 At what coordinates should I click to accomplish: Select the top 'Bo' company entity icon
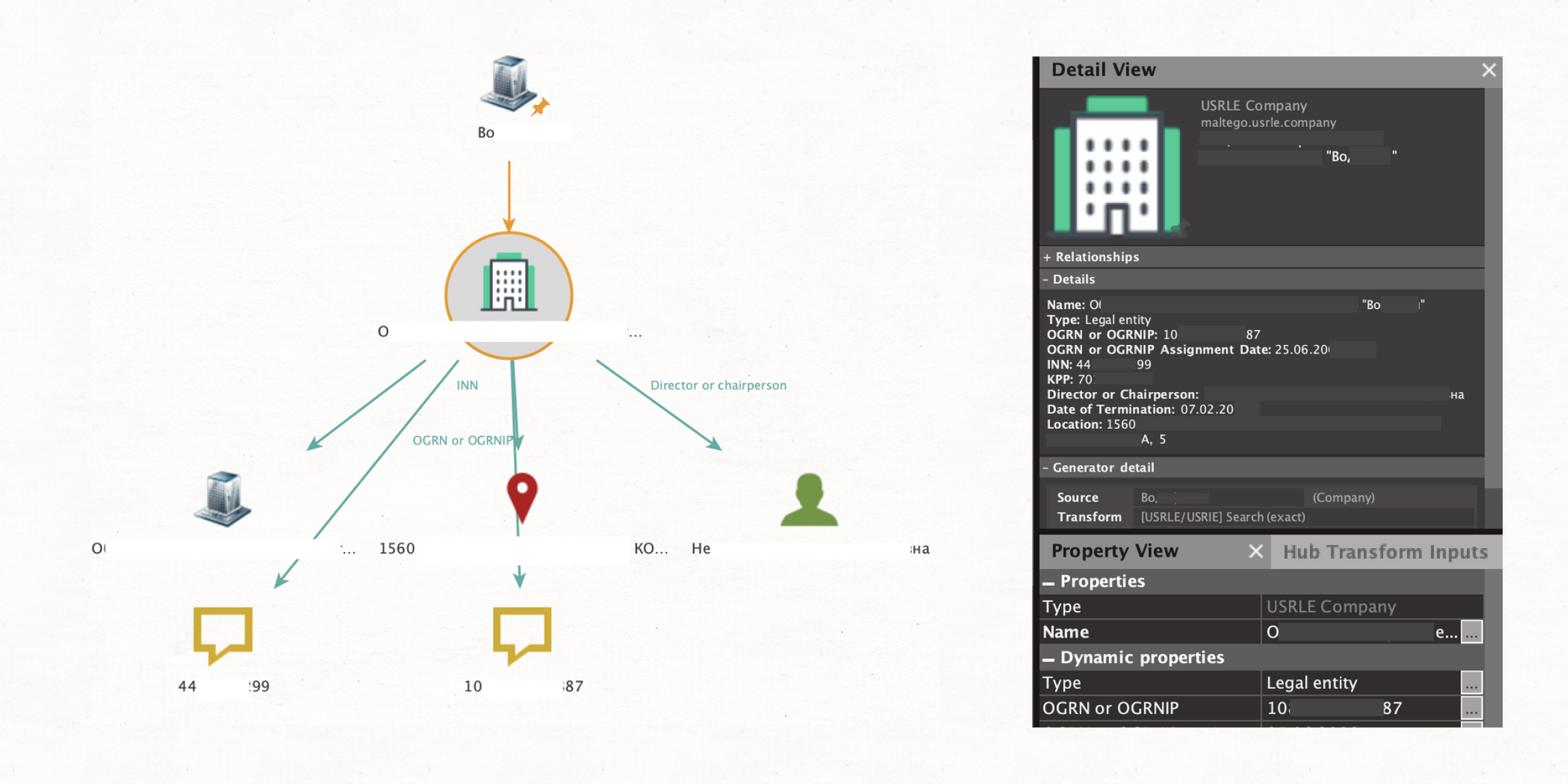[510, 82]
